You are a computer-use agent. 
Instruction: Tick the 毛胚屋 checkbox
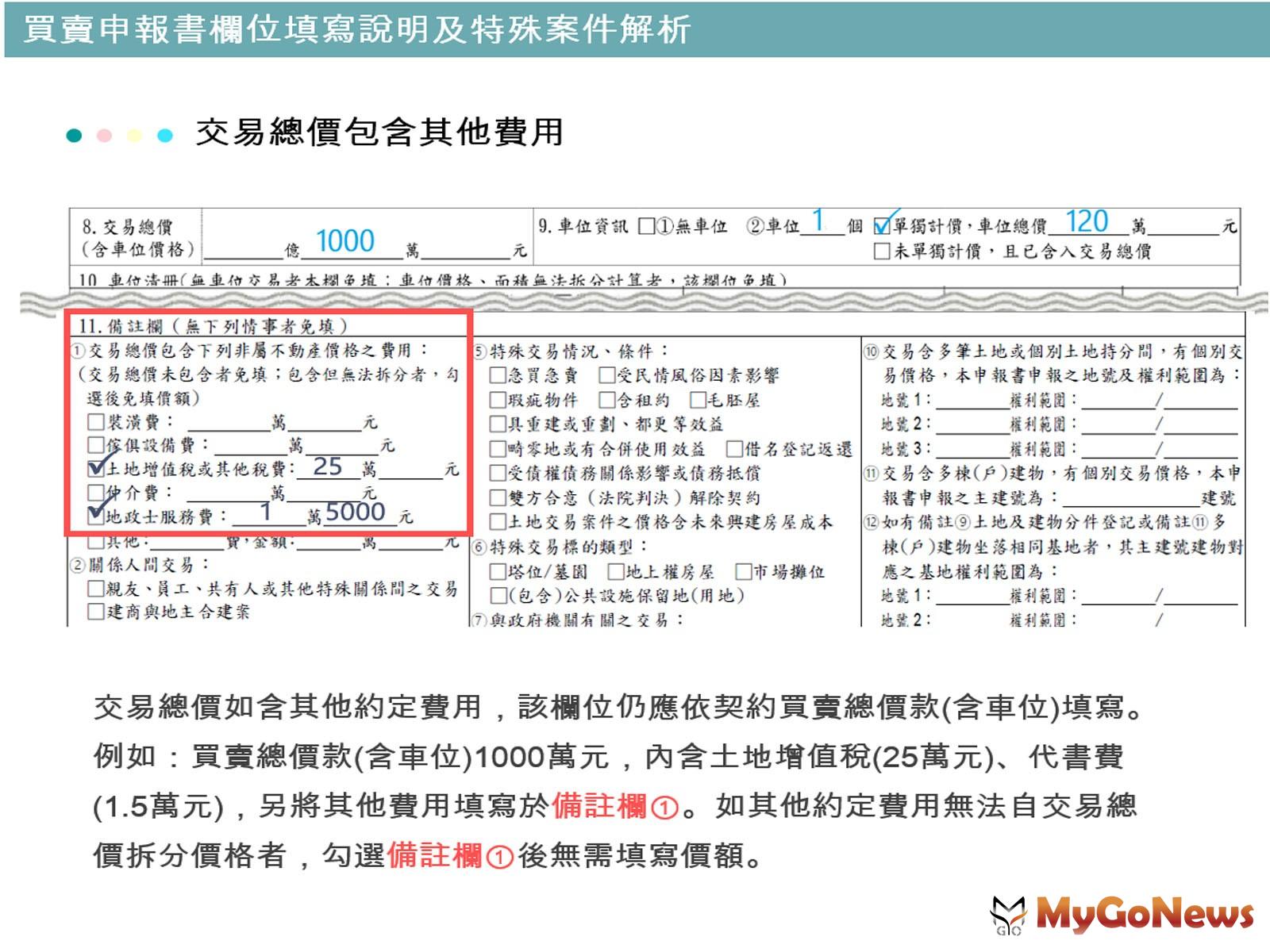point(698,401)
